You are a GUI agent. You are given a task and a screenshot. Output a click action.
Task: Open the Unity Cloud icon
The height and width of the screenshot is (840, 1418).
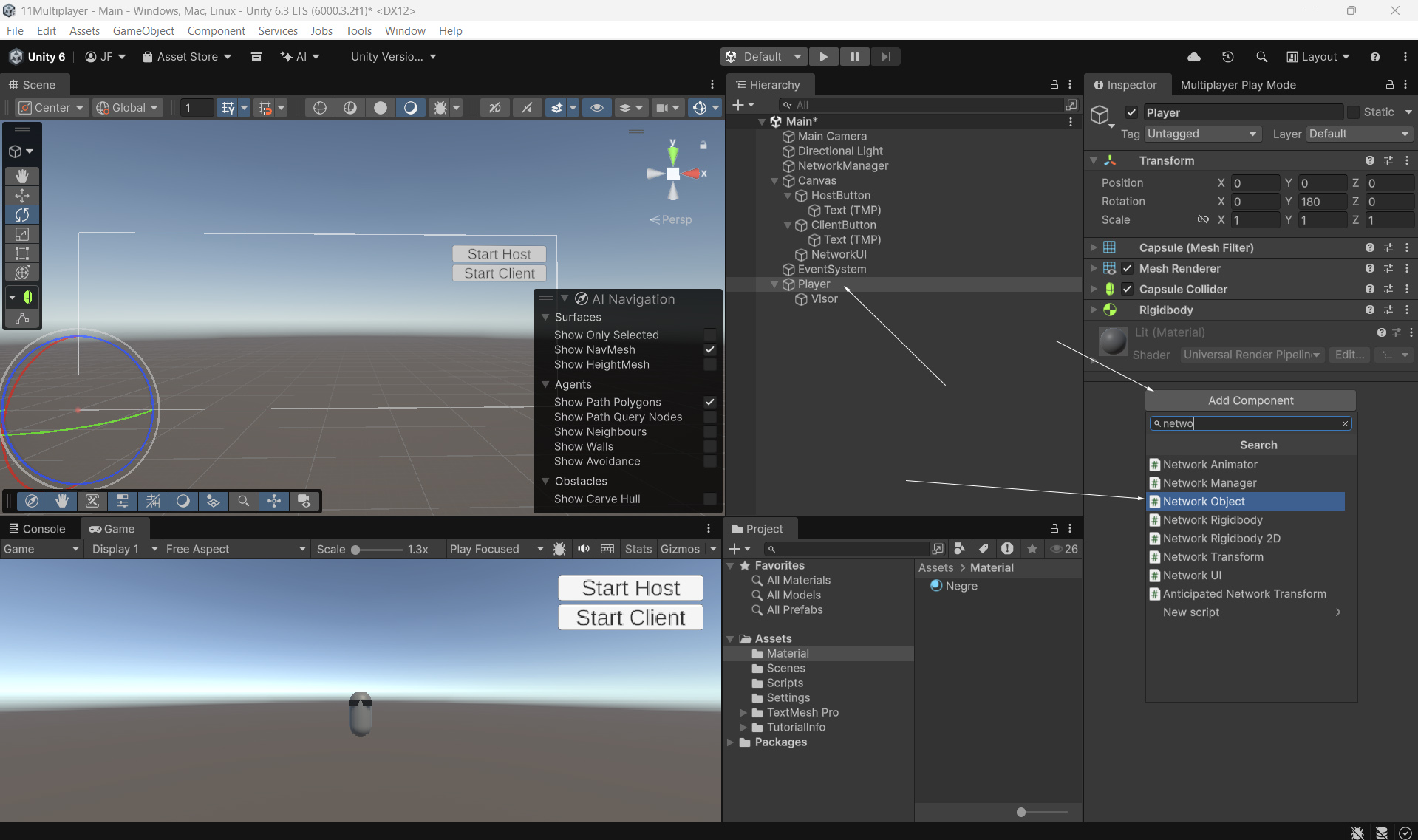point(1193,57)
